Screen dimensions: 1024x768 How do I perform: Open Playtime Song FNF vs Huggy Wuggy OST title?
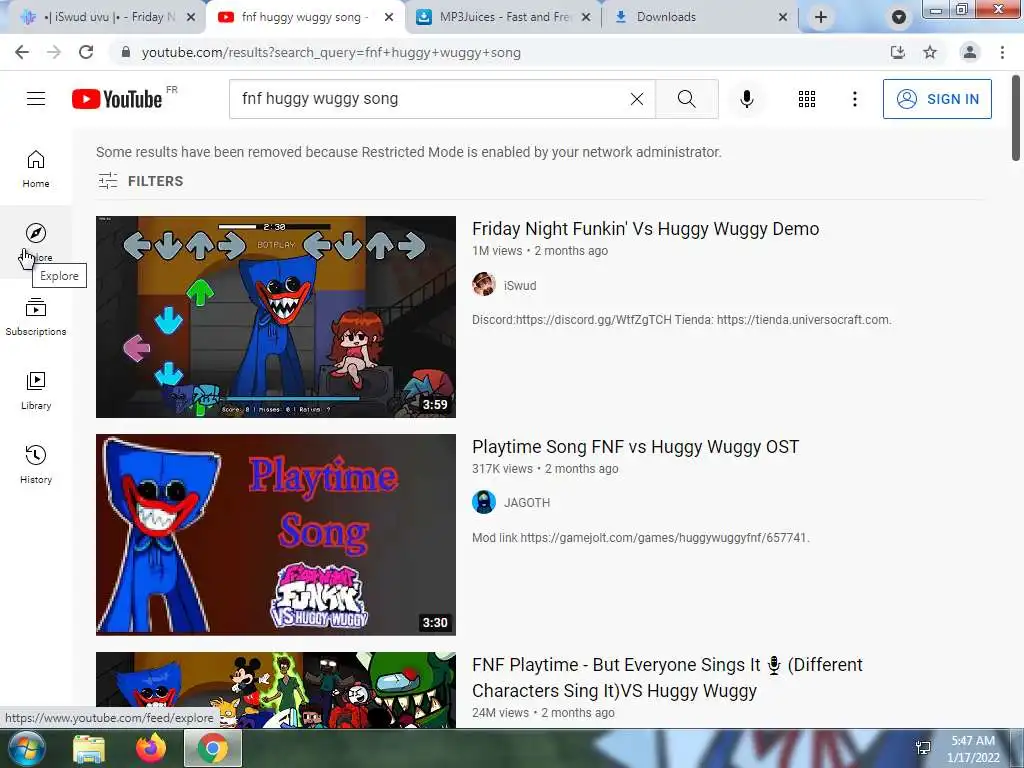click(635, 447)
